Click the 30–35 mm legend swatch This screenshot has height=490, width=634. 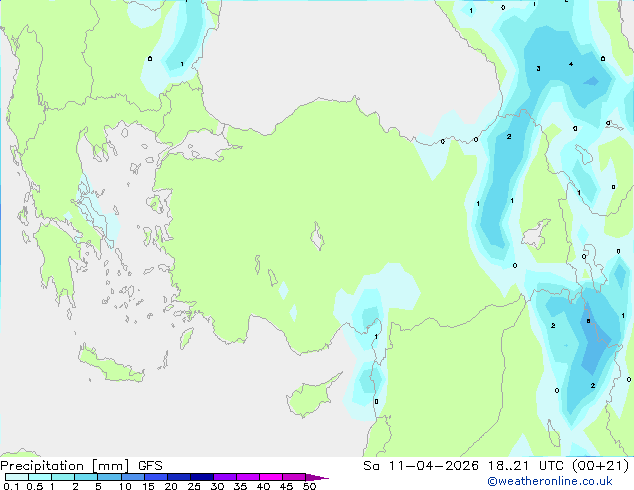point(224,477)
